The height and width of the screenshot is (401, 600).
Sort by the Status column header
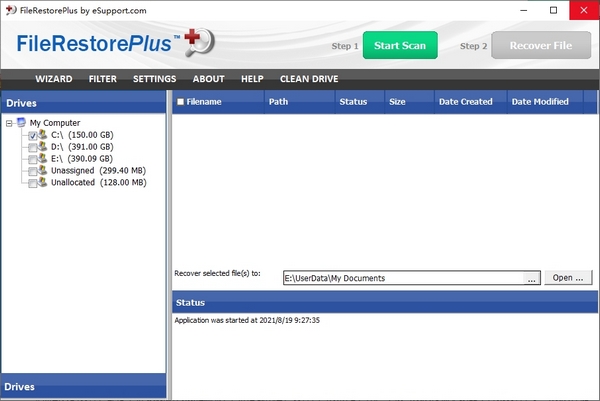(360, 102)
